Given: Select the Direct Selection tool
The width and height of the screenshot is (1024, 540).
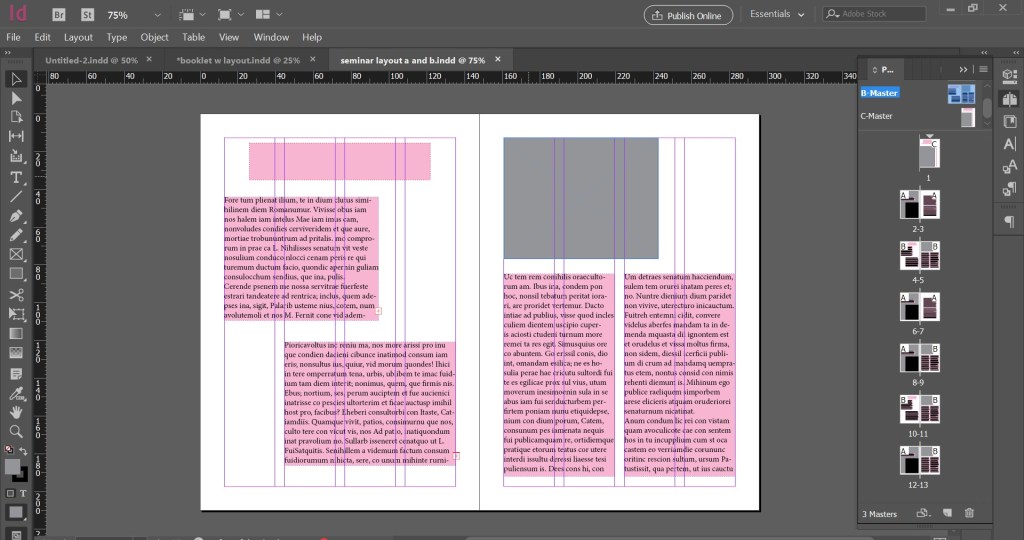Looking at the screenshot, I should click(16, 98).
